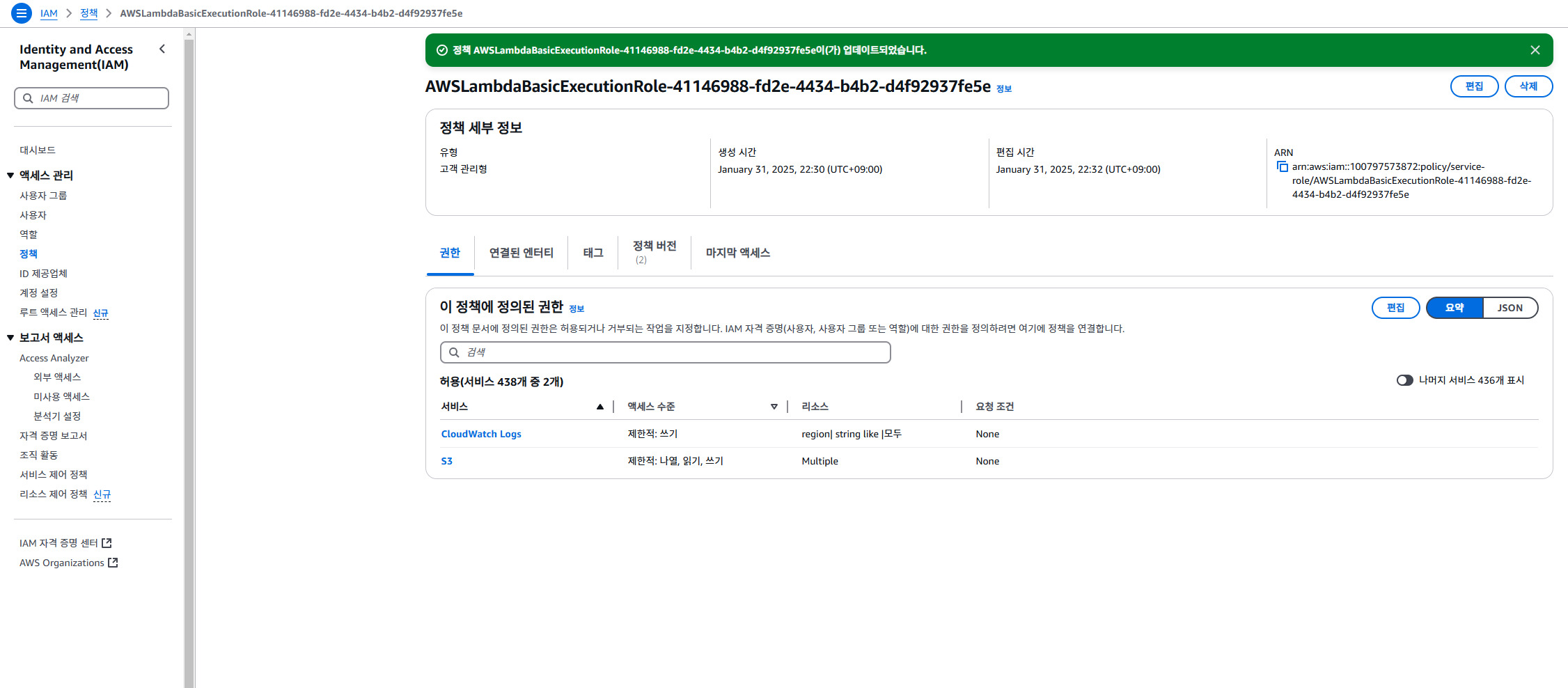Image resolution: width=1568 pixels, height=688 pixels.
Task: Dismiss the green success banner
Action: click(x=1535, y=50)
